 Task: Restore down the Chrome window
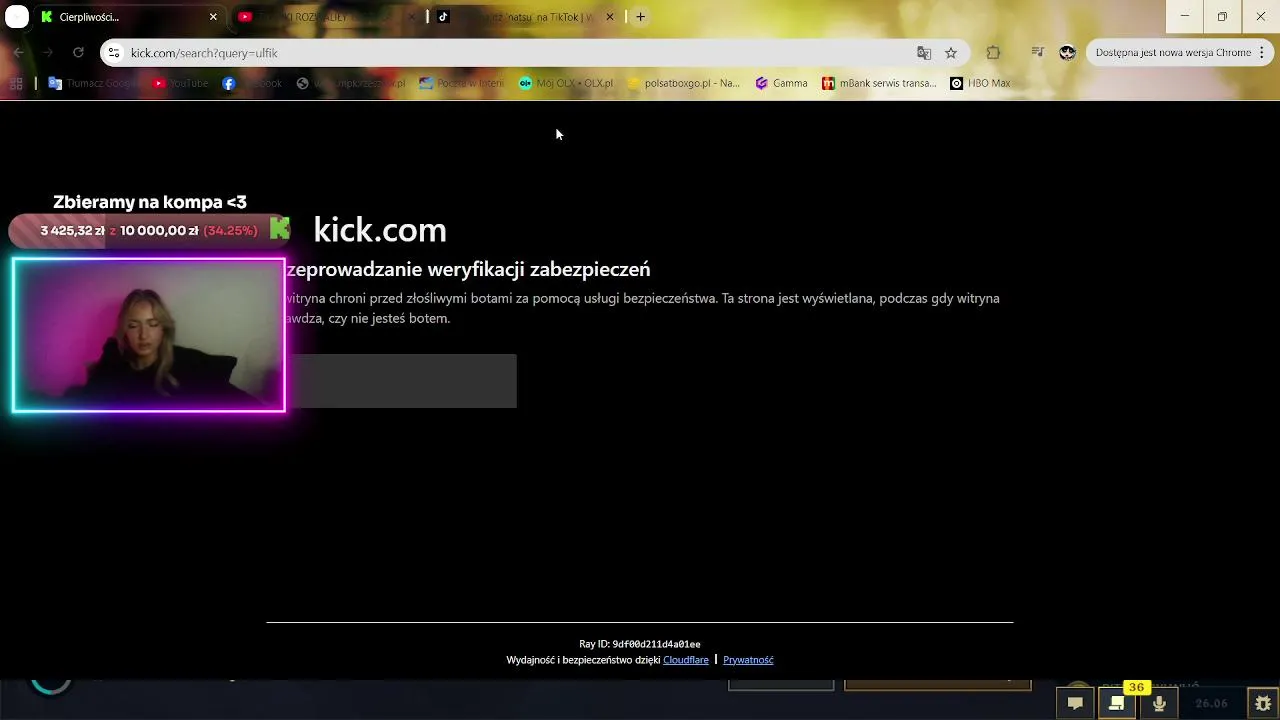pyautogui.click(x=1222, y=17)
